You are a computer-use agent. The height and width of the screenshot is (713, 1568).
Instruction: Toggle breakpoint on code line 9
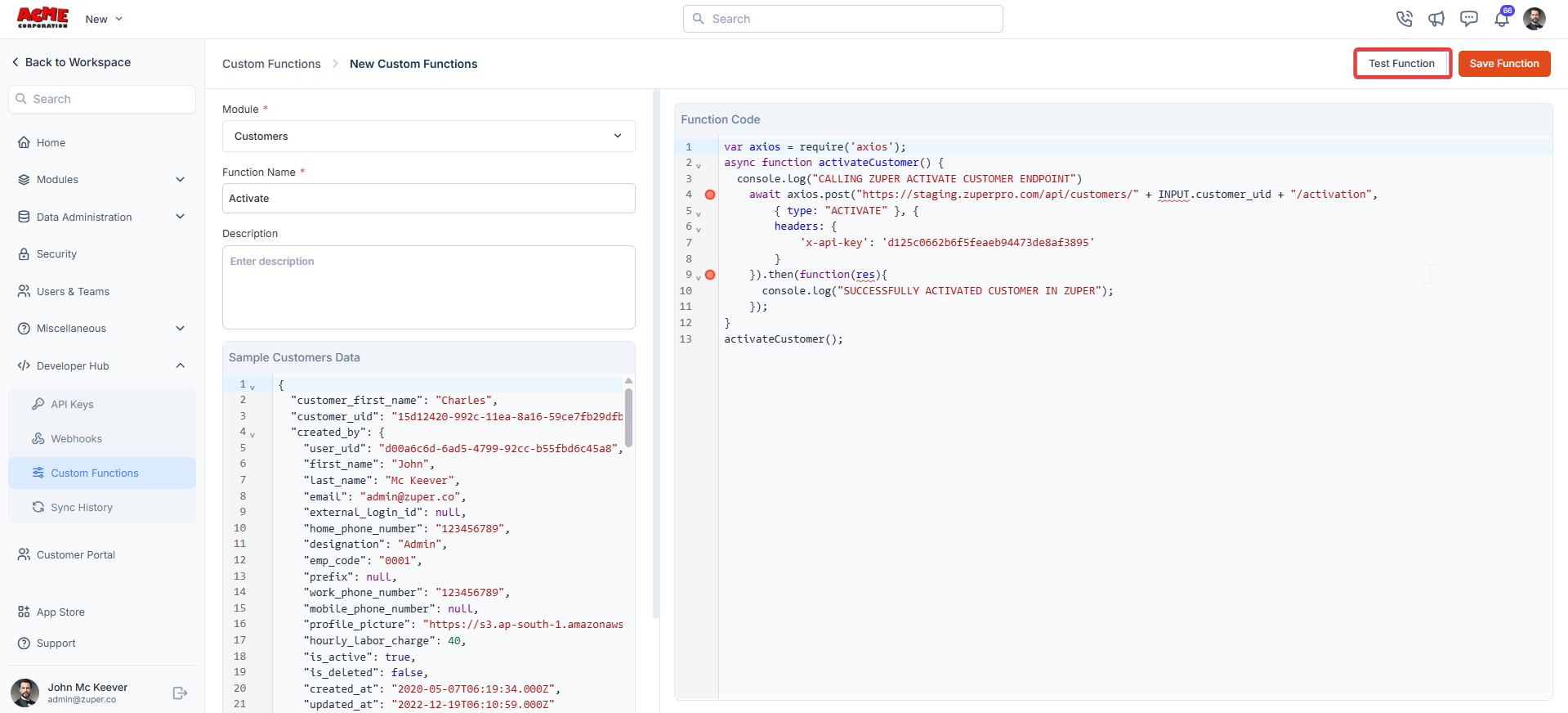point(710,275)
